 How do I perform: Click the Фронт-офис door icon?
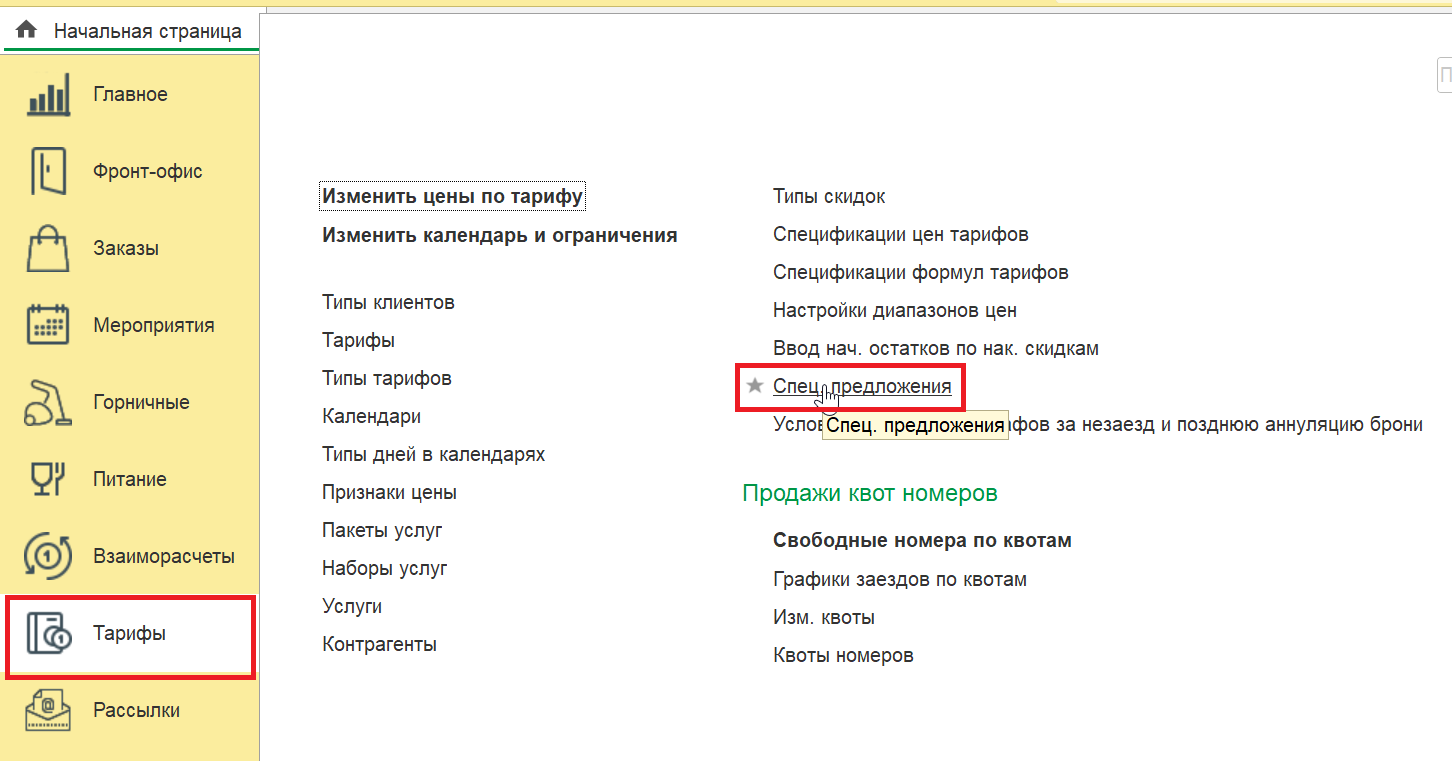[x=47, y=171]
